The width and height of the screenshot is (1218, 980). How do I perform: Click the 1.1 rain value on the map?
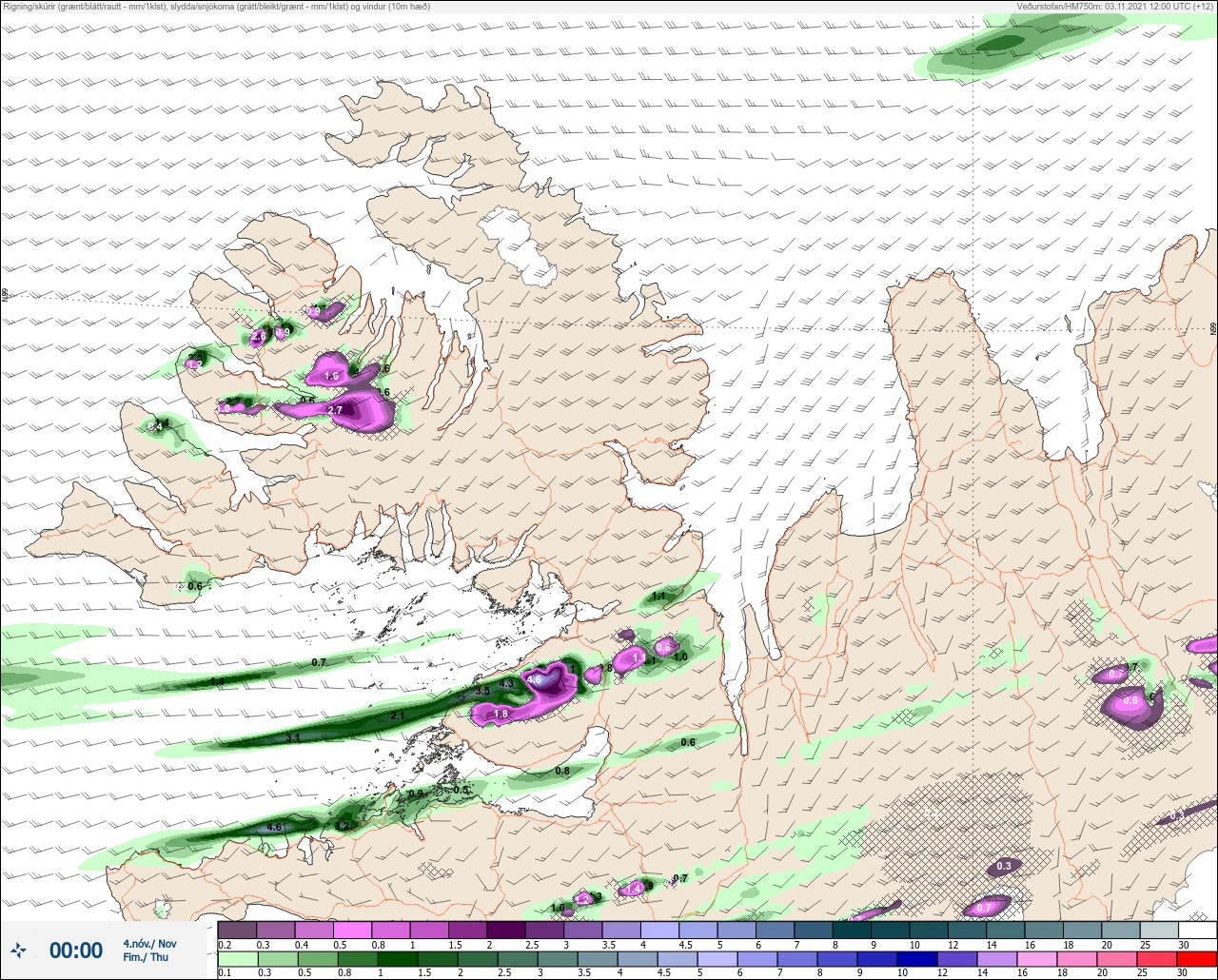pyautogui.click(x=658, y=597)
